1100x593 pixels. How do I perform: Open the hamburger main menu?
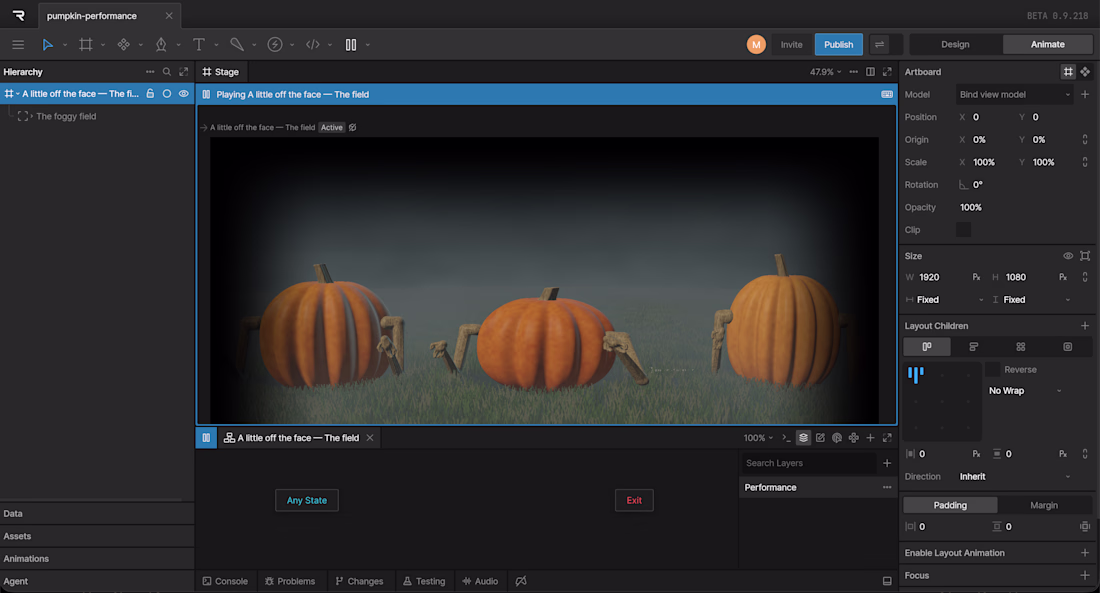18,45
